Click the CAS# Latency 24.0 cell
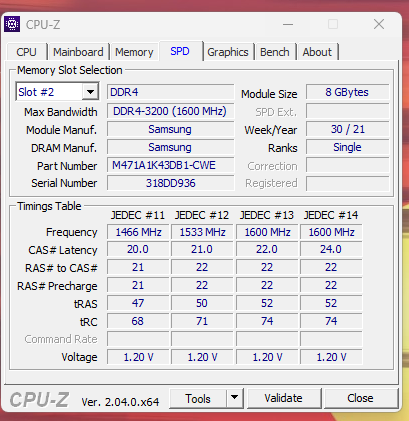This screenshot has height=421, width=409. pos(331,249)
